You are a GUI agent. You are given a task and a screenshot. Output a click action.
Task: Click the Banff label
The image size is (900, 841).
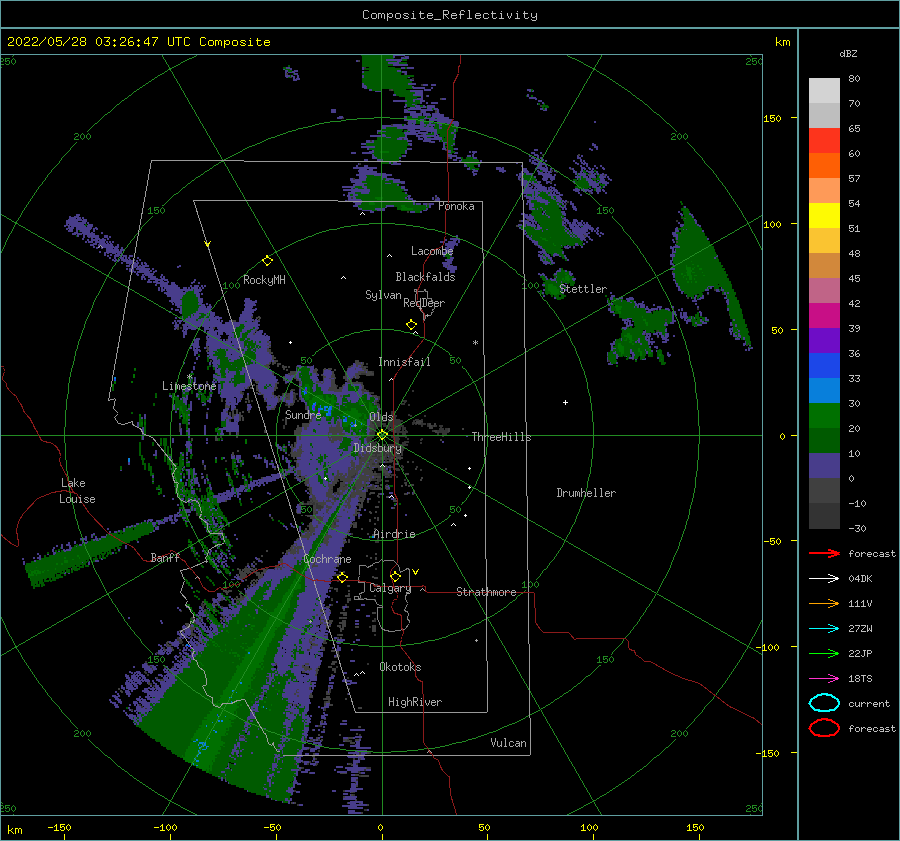click(x=165, y=557)
